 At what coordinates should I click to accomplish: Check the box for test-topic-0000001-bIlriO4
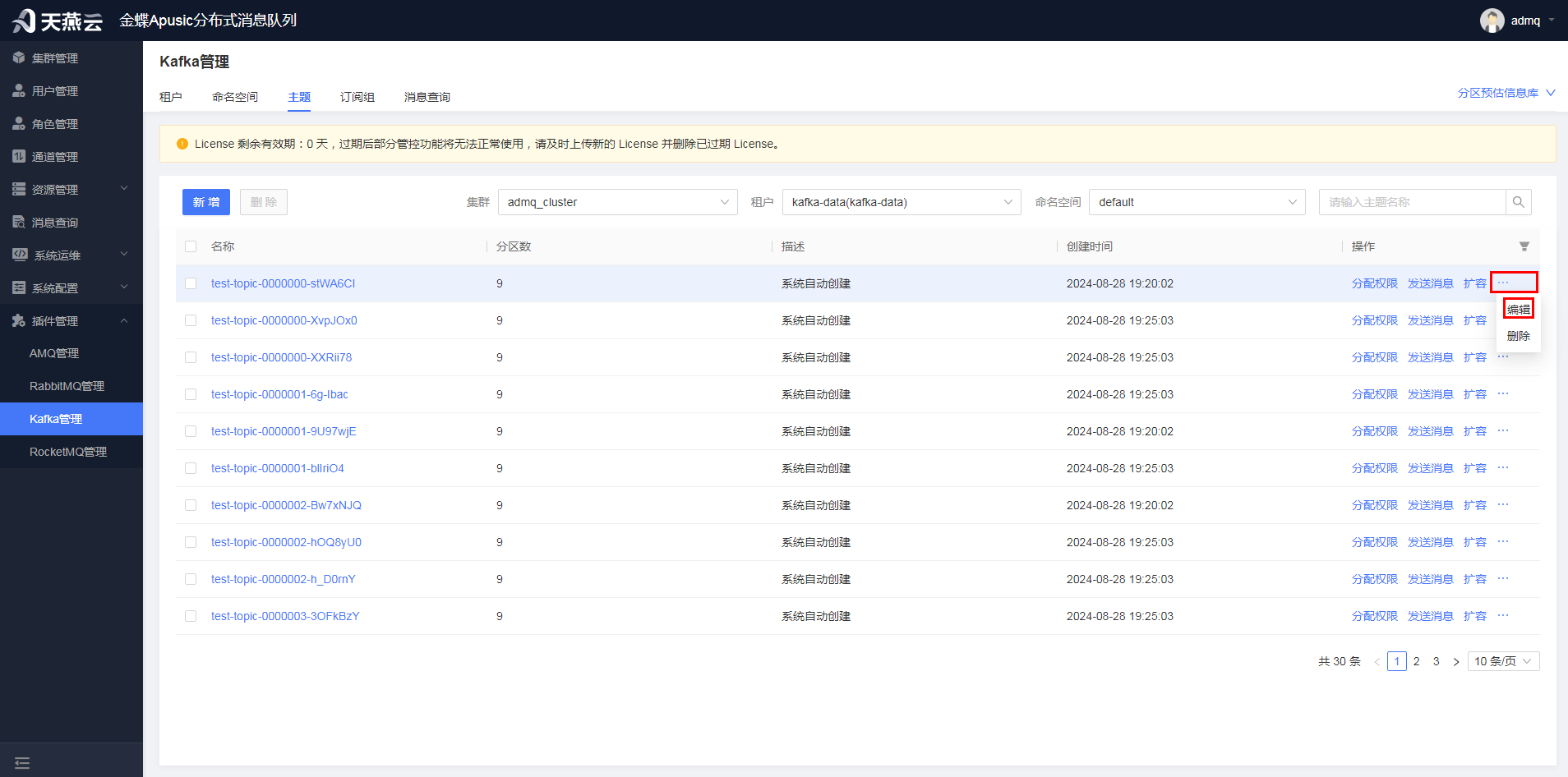(x=191, y=468)
